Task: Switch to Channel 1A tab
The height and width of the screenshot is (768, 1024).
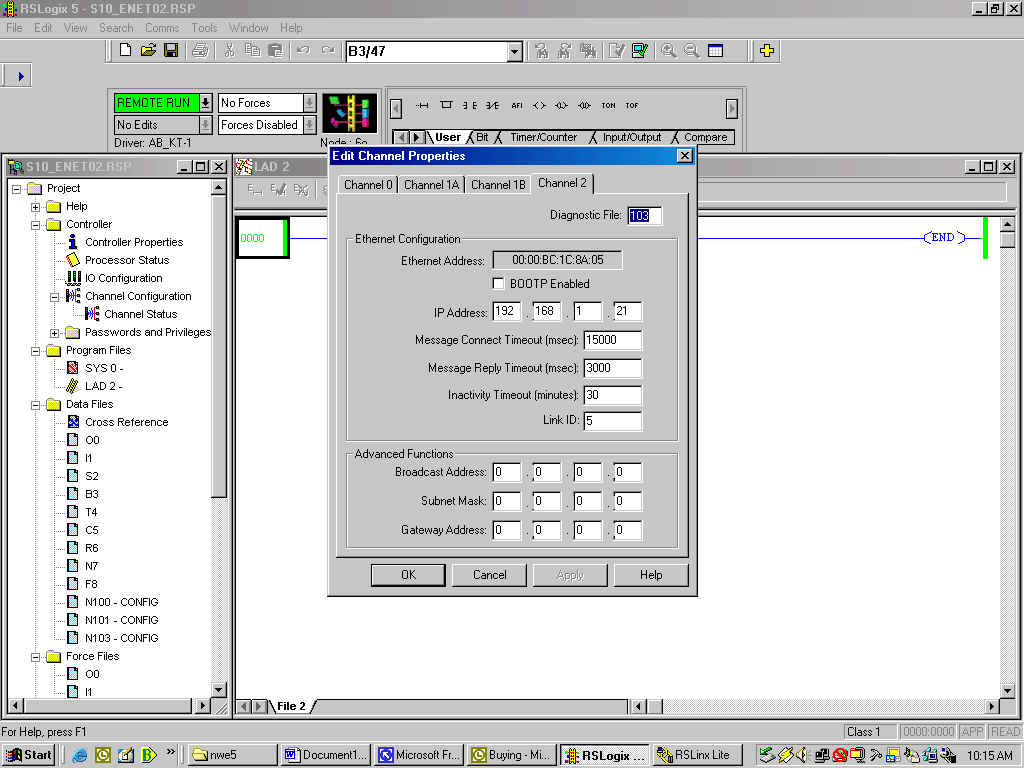Action: pyautogui.click(x=432, y=185)
